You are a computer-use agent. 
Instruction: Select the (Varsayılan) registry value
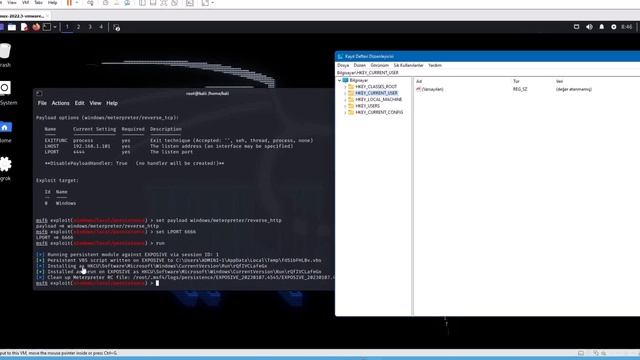point(430,89)
